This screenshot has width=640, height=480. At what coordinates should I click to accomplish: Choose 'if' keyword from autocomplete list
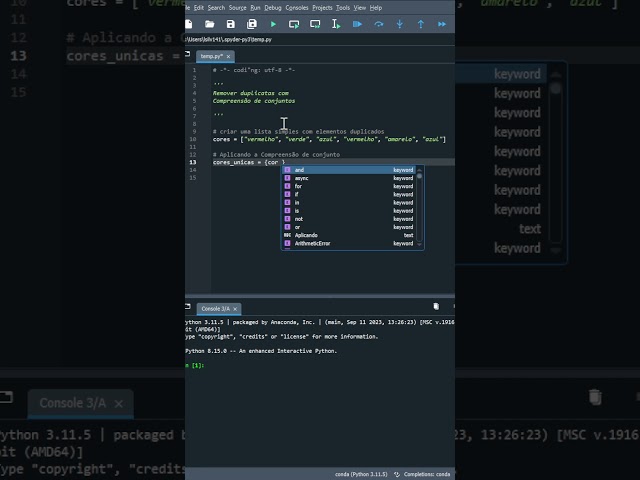[349, 194]
